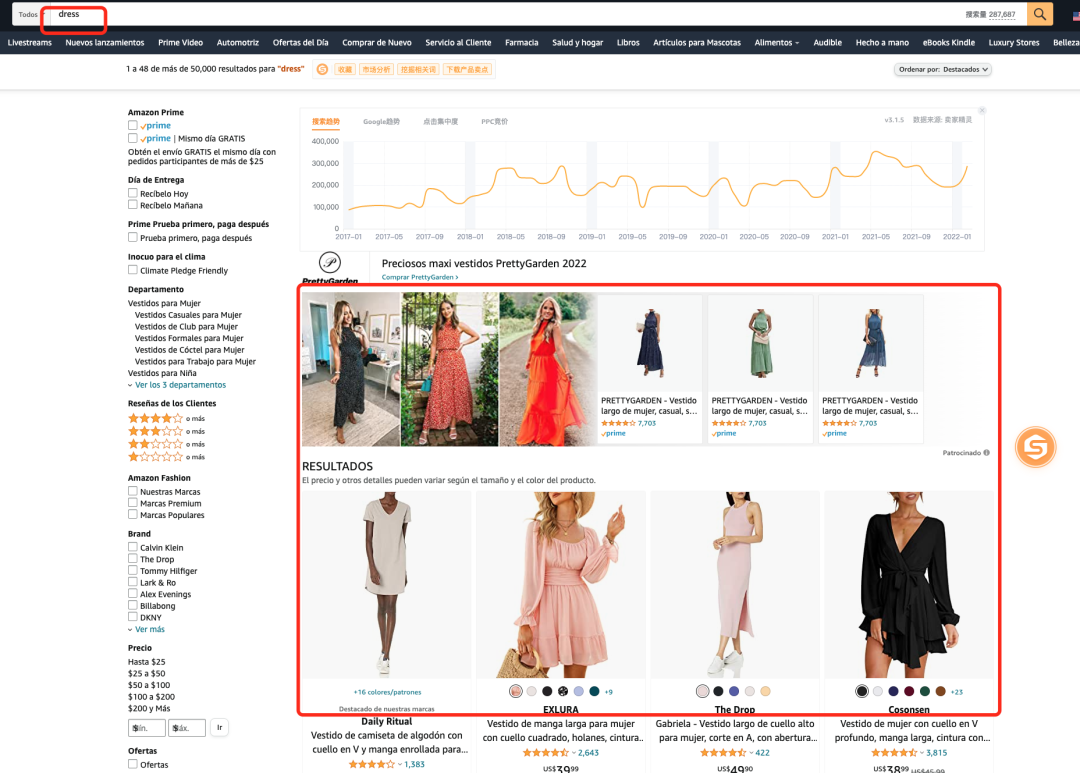Click the PrettyGarden brand logo
This screenshot has height=773, width=1080.
coord(329,266)
